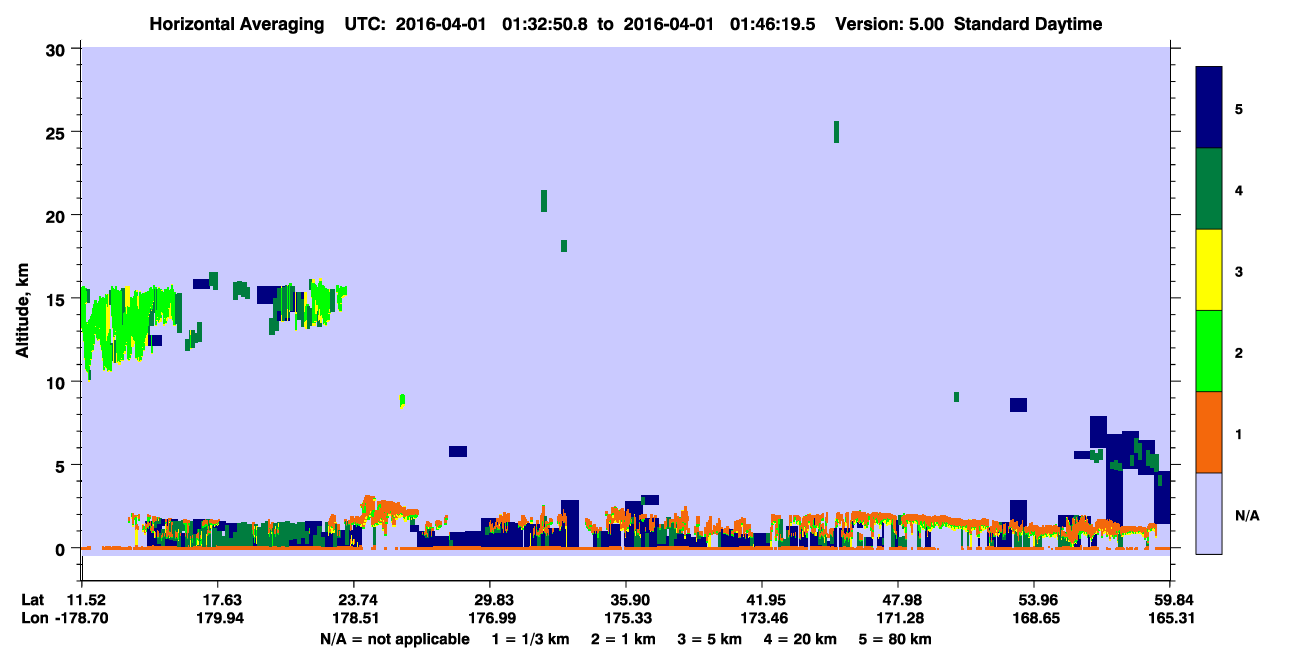Click the end time '01:46:19.5'
Screen dimensions: 1300x667
tap(771, 24)
